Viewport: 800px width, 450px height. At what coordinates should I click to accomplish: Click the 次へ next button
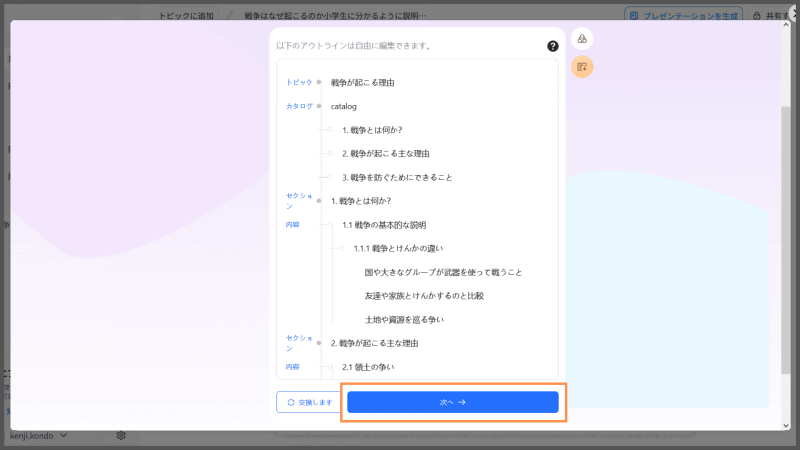453,402
